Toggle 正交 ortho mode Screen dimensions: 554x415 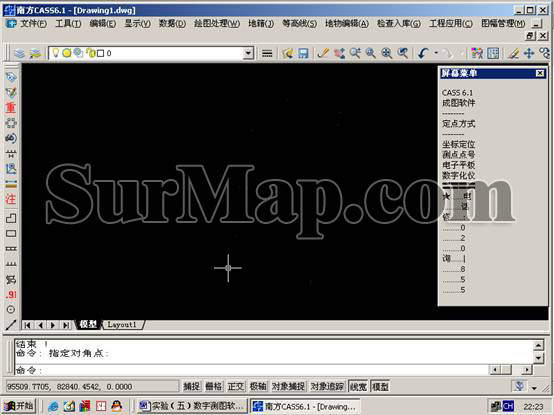(x=236, y=386)
